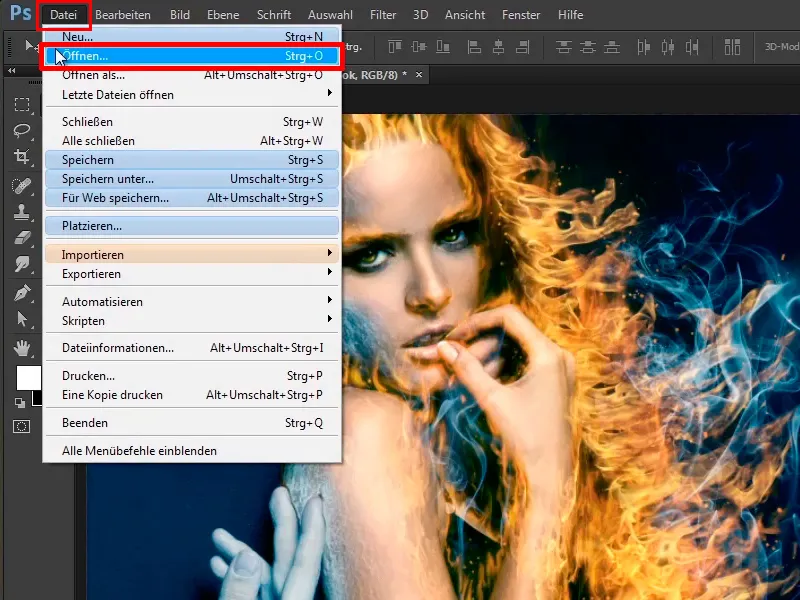Distribute left edges in options bar

coord(643,47)
